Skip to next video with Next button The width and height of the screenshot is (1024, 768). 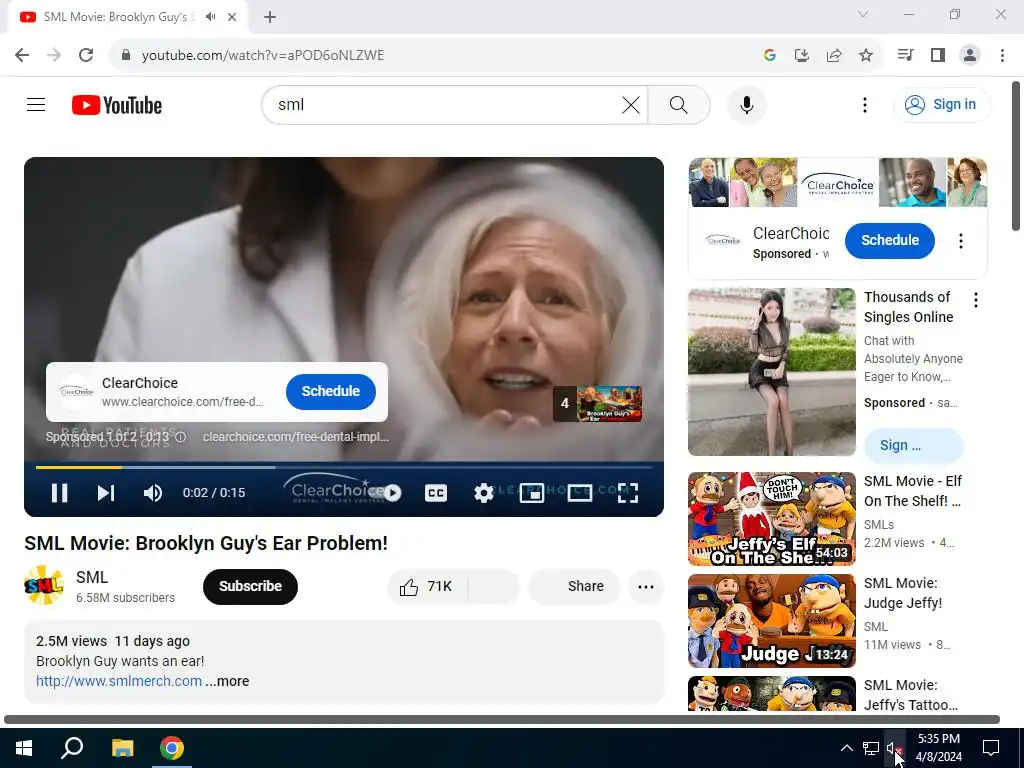coord(106,492)
